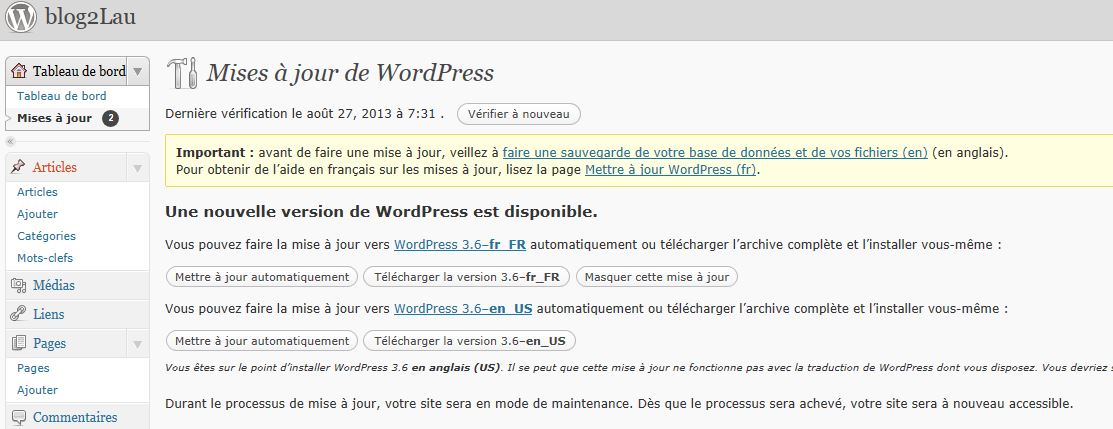This screenshot has height=429, width=1113.
Task: Click the updates count badge showing 2
Action: tap(110, 119)
